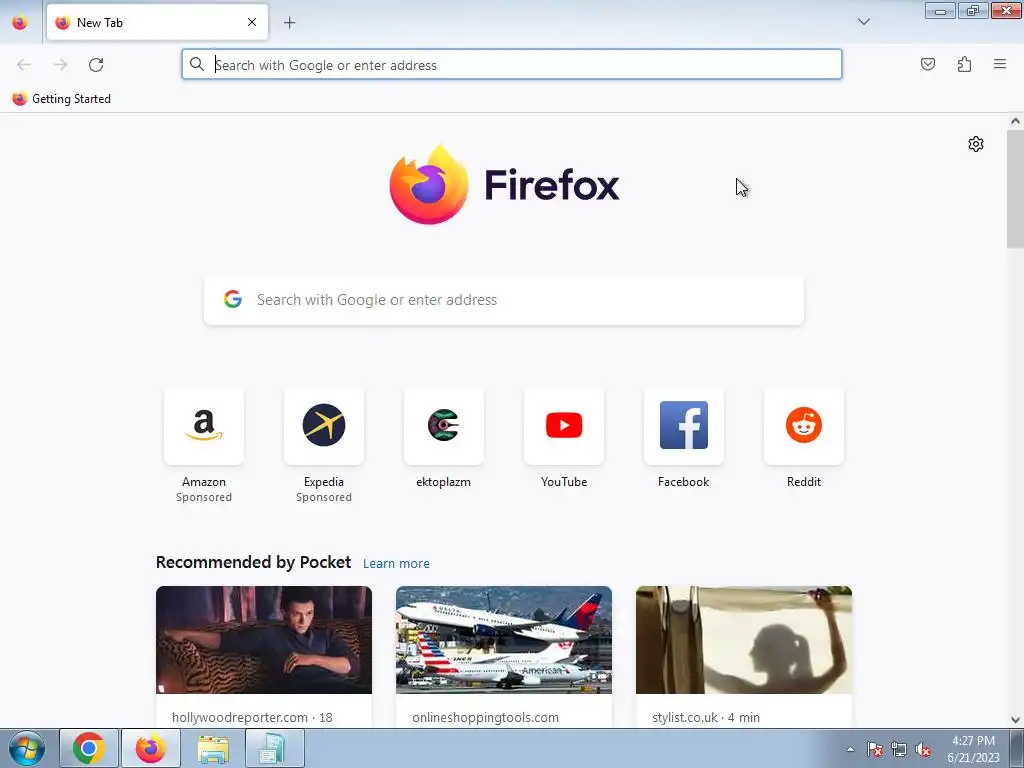This screenshot has width=1024, height=768.
Task: Click the Learn more Pocket link
Action: 396,564
